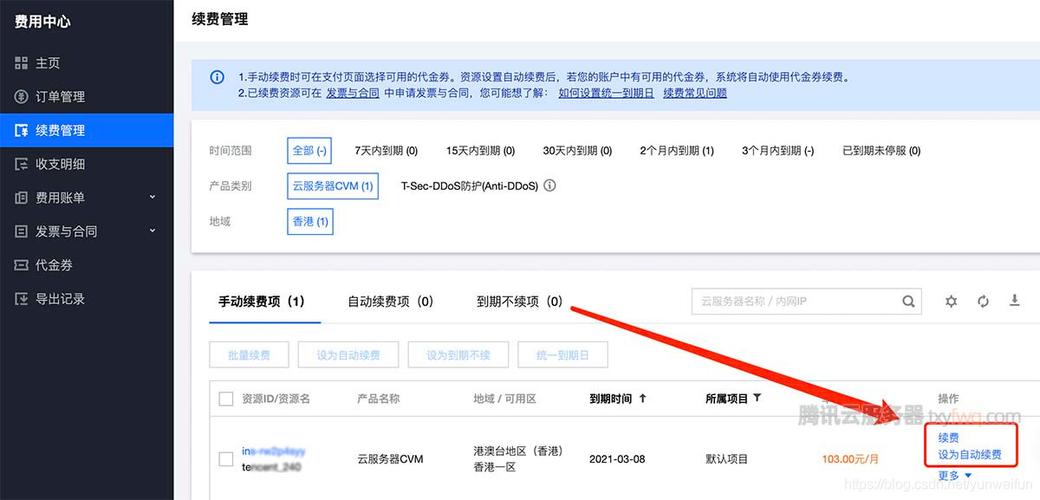The width and height of the screenshot is (1040, 500).
Task: Click the 费用账单 sidebar icon
Action: pos(21,198)
